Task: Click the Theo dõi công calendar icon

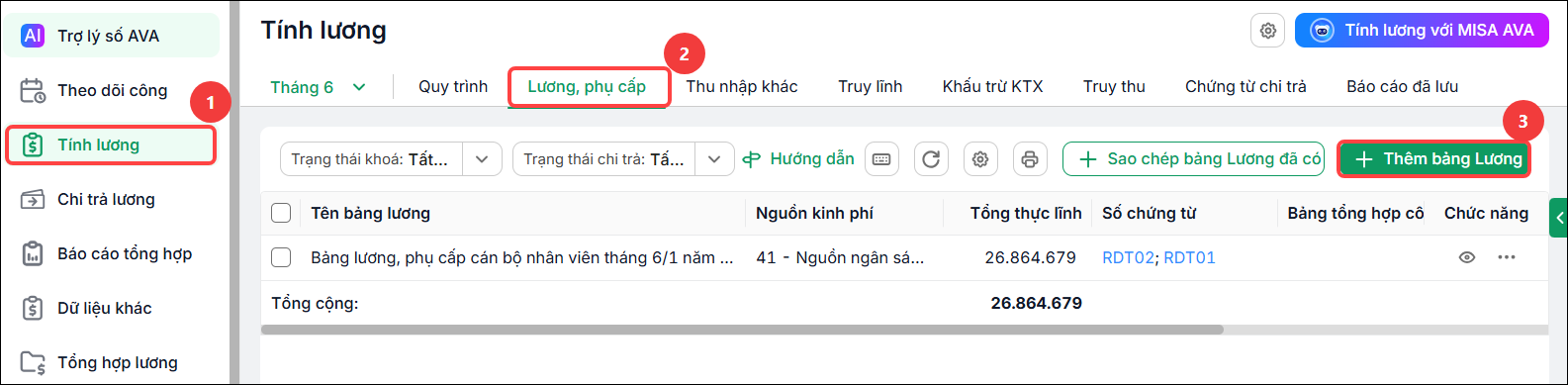Action: coord(33,90)
